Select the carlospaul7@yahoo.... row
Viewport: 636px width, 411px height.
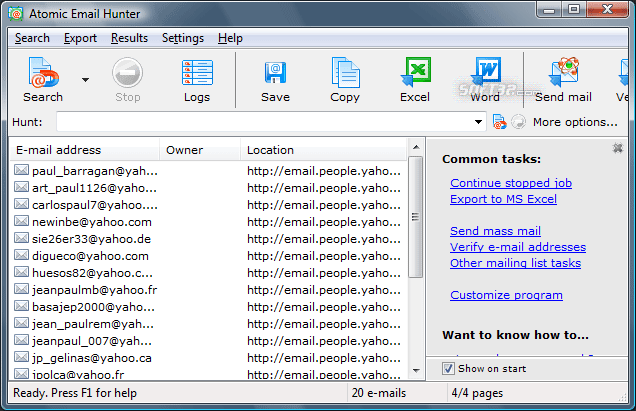pos(208,205)
